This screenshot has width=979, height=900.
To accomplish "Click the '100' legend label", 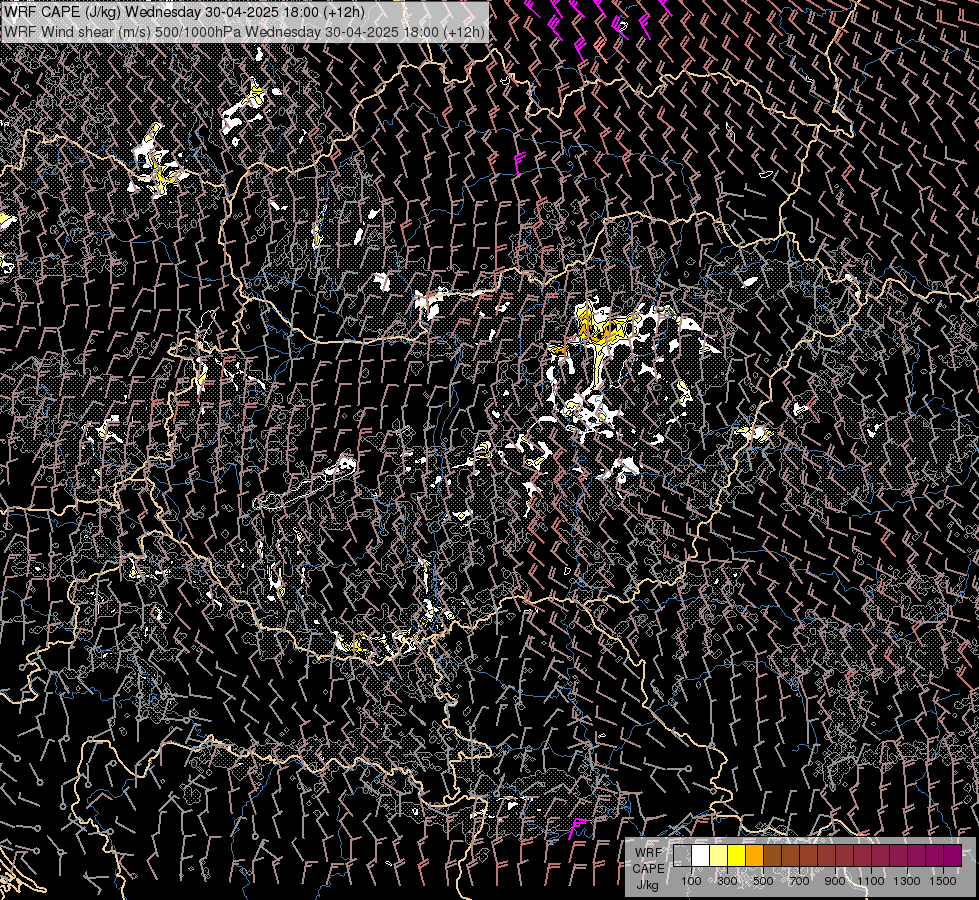I will [691, 881].
